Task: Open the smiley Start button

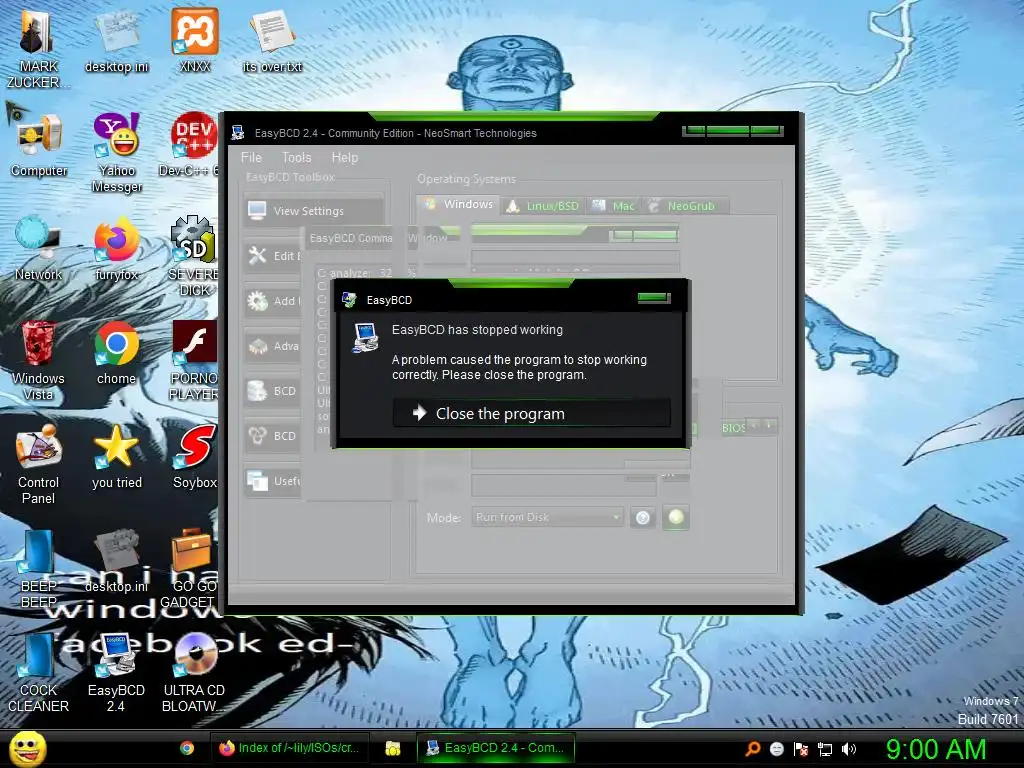Action: click(27, 748)
